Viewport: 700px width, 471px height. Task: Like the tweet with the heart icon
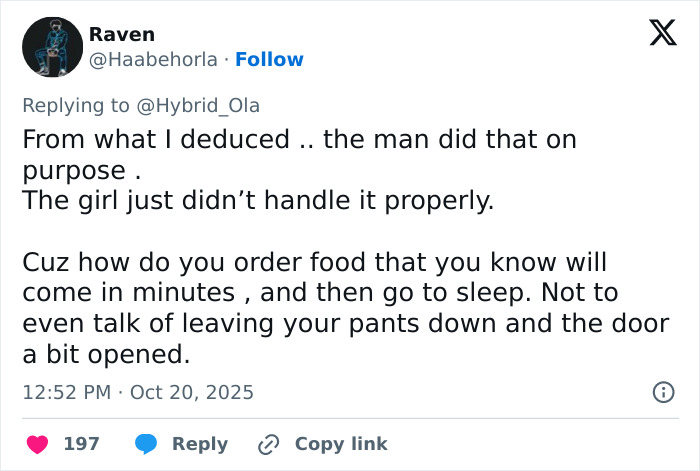click(x=37, y=443)
